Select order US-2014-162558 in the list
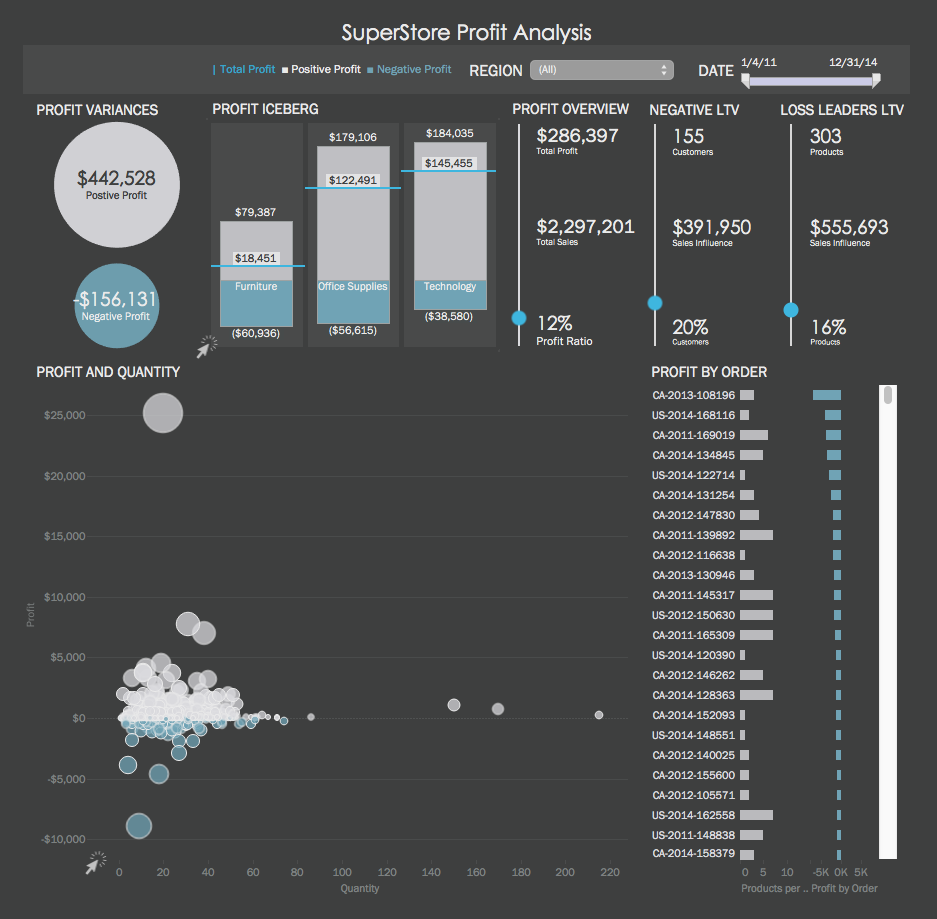The height and width of the screenshot is (919, 937). coord(693,815)
